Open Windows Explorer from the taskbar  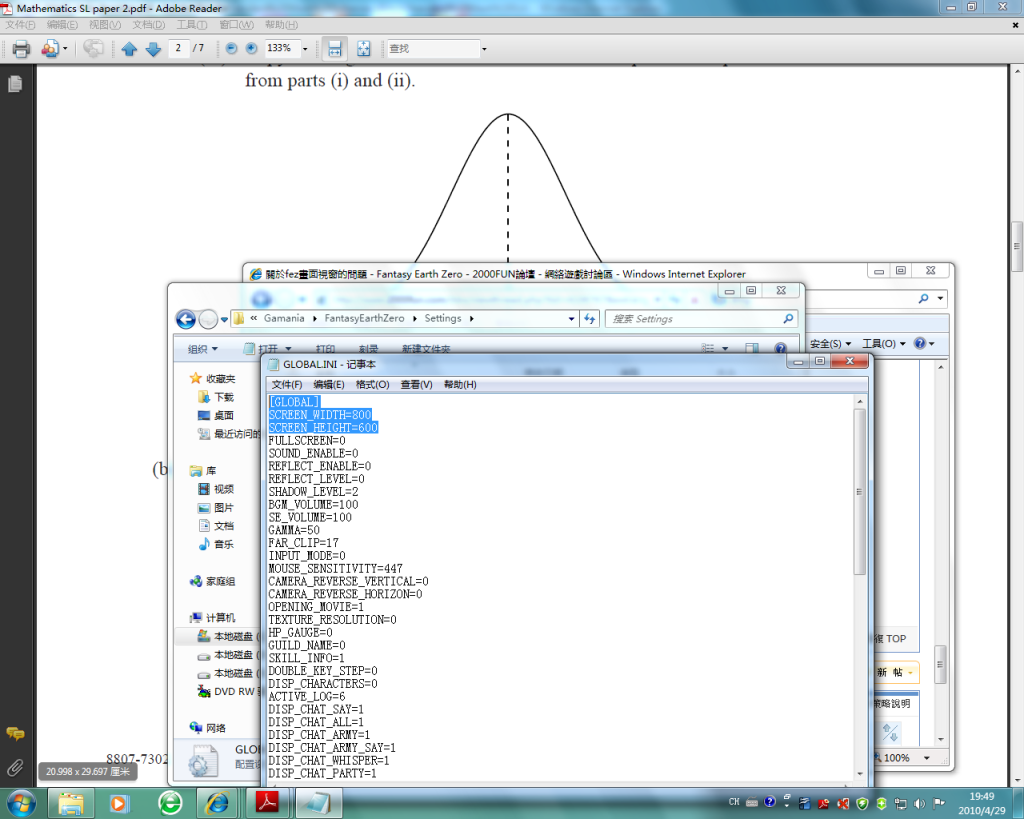[x=71, y=803]
